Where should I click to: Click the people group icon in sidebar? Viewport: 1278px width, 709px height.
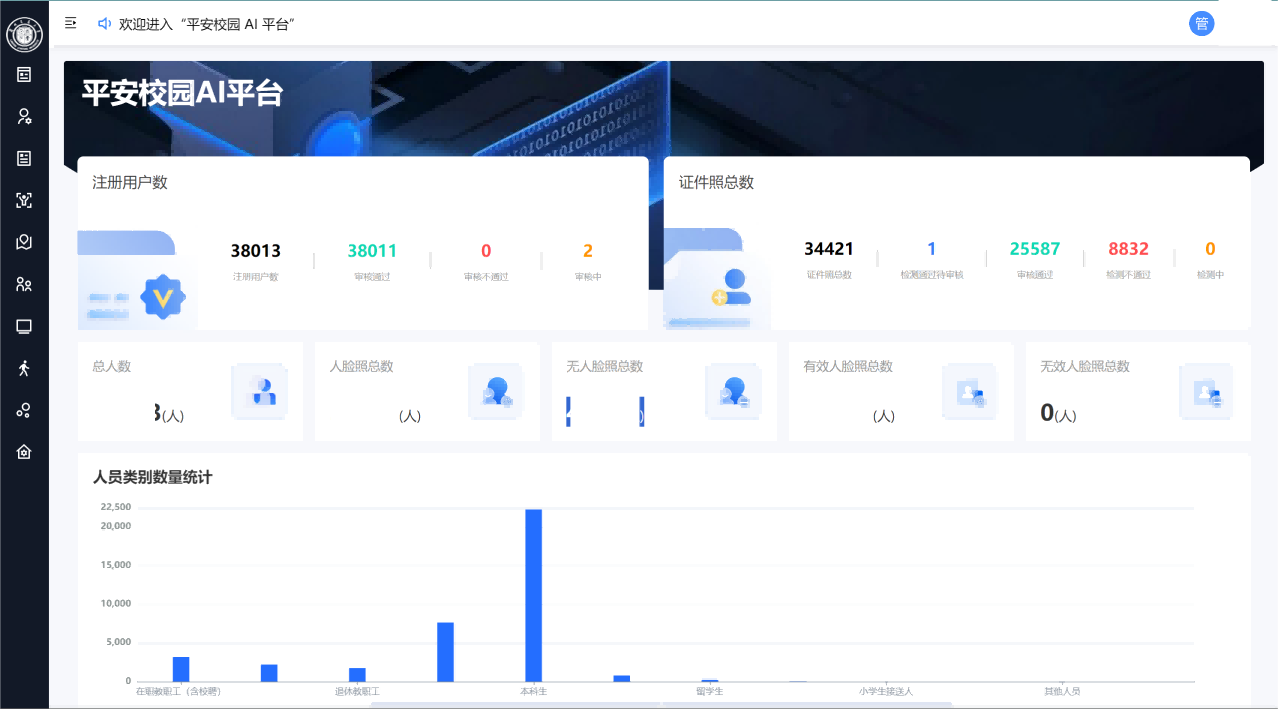(x=24, y=285)
